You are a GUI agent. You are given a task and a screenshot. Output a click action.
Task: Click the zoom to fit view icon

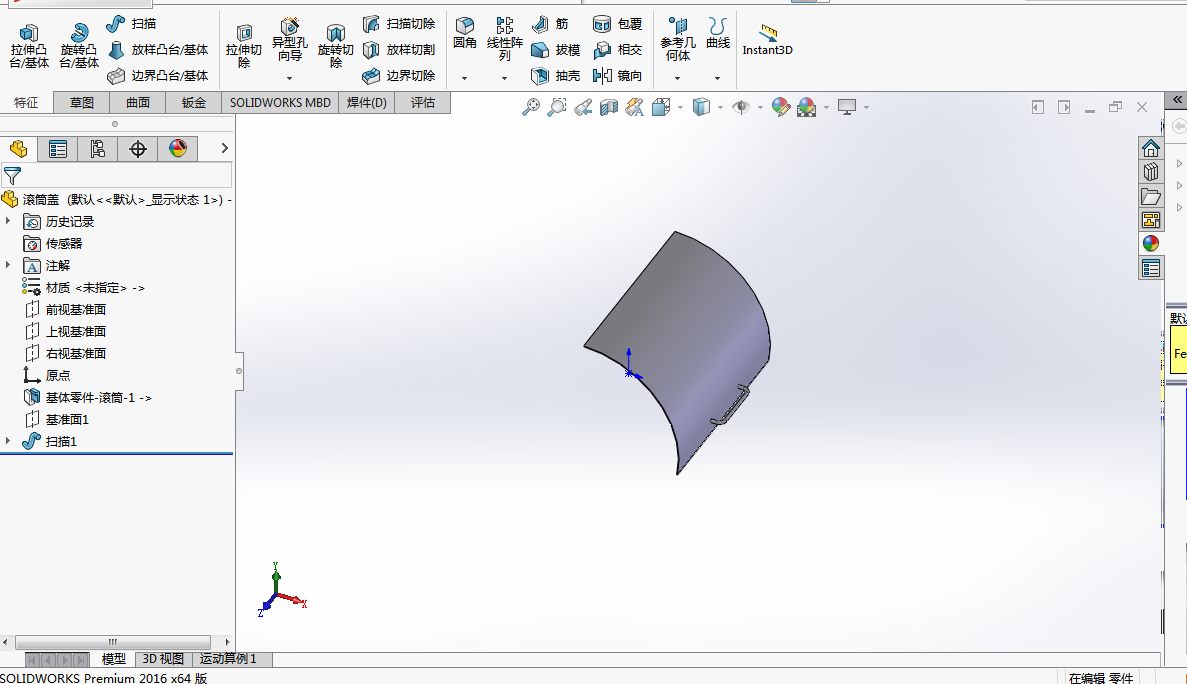tap(531, 107)
